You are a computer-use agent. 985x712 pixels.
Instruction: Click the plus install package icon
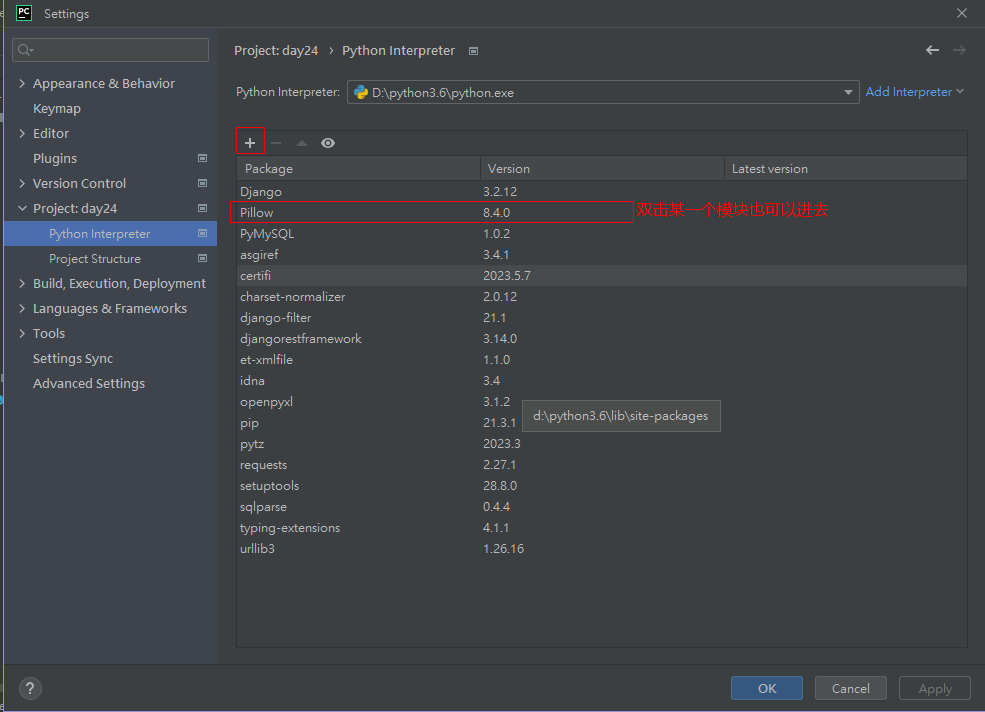pos(250,143)
